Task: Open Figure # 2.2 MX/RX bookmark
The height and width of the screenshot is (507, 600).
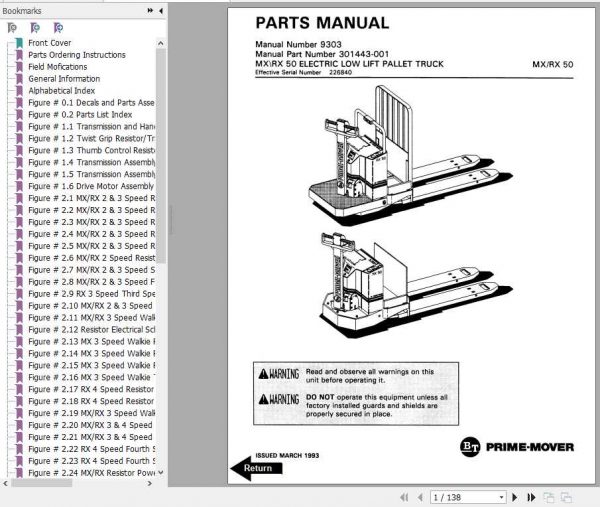Action: (91, 210)
